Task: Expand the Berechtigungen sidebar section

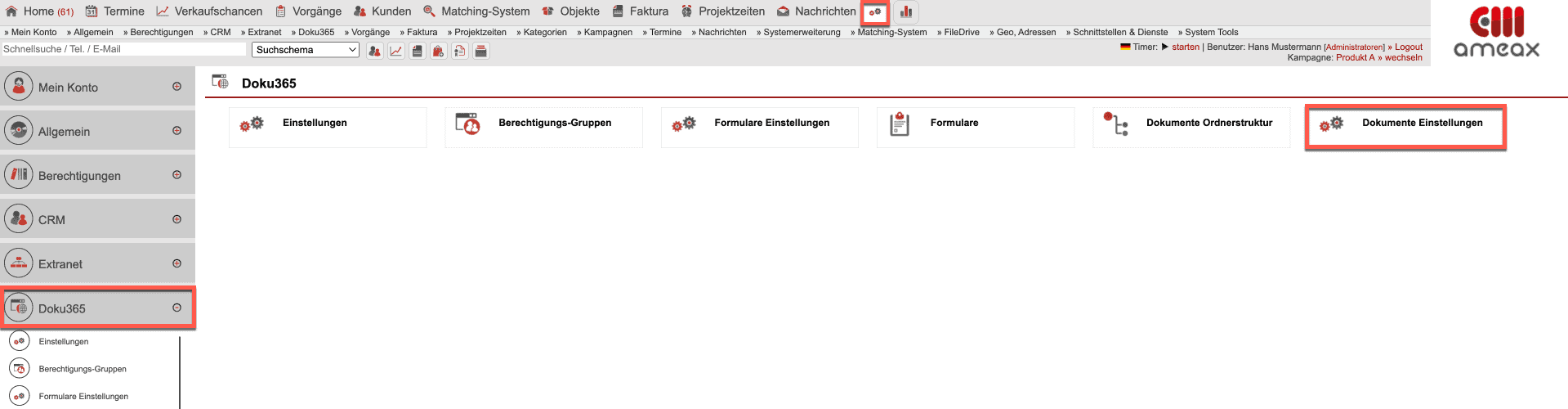Action: coord(176,175)
